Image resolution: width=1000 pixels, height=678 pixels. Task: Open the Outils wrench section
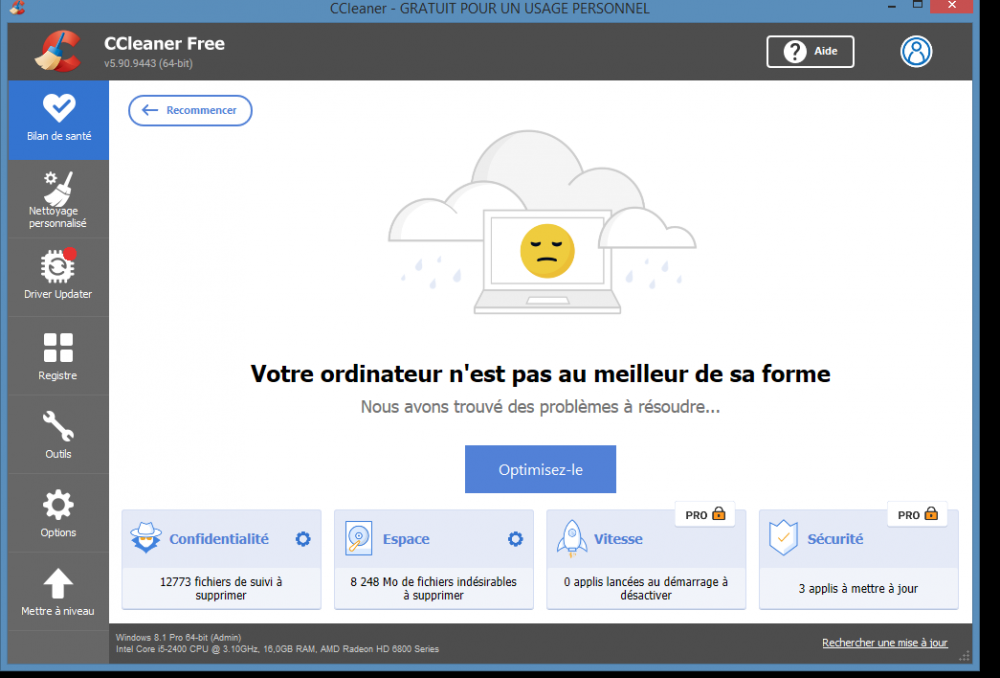59,435
